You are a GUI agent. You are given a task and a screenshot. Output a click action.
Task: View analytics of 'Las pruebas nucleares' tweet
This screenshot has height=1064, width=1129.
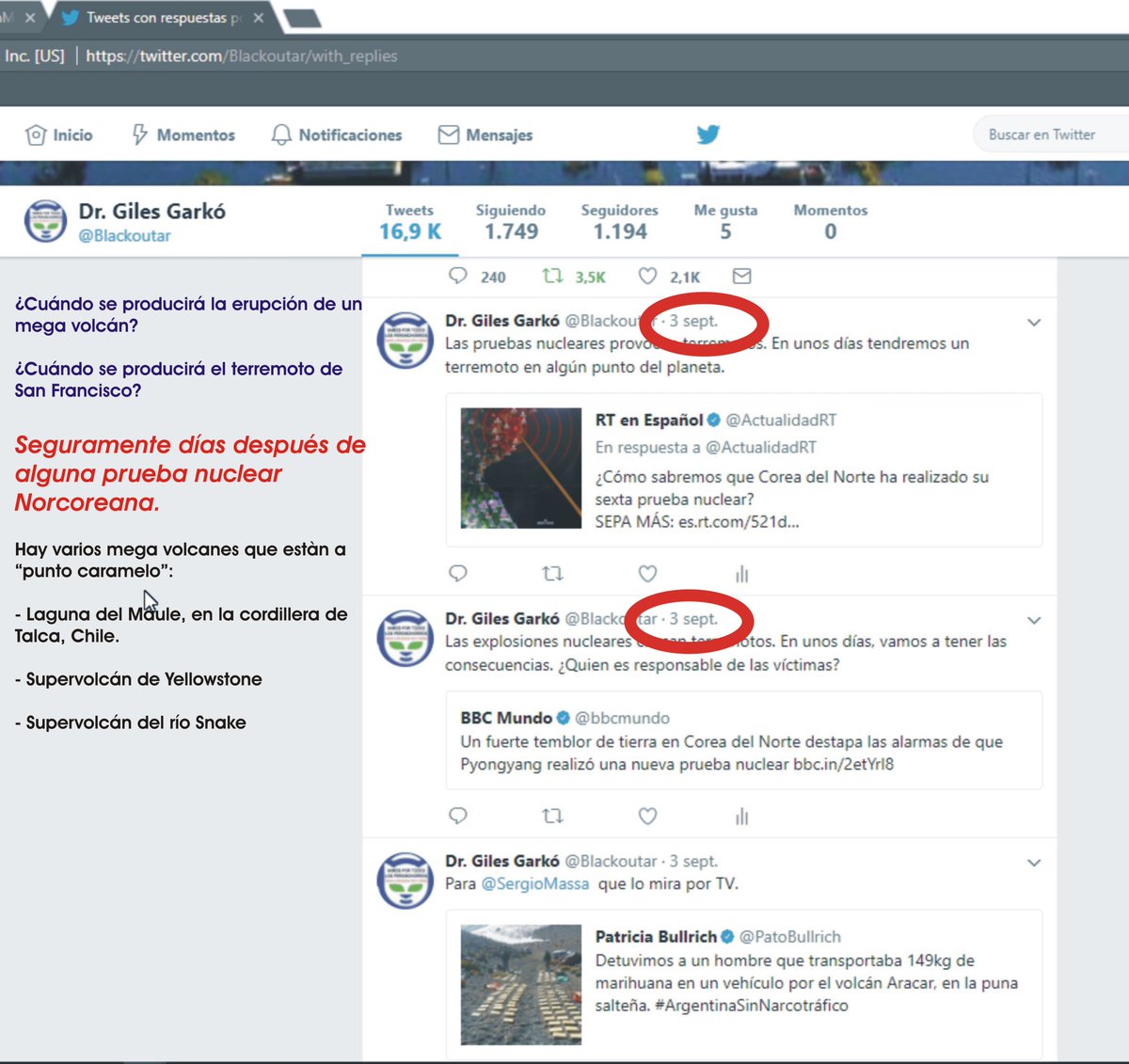point(742,574)
